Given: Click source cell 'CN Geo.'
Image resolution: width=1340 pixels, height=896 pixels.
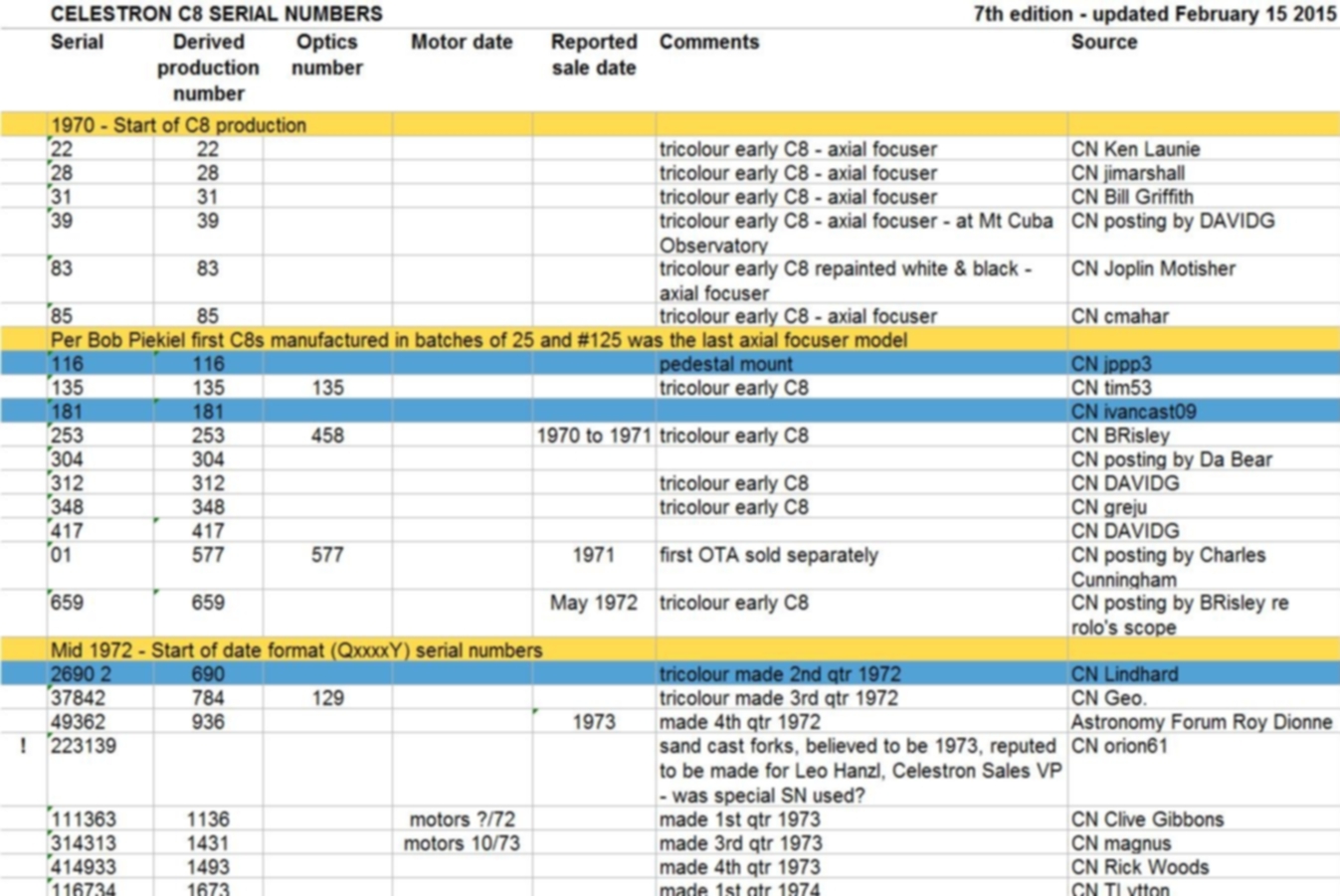Looking at the screenshot, I should tap(1108, 698).
